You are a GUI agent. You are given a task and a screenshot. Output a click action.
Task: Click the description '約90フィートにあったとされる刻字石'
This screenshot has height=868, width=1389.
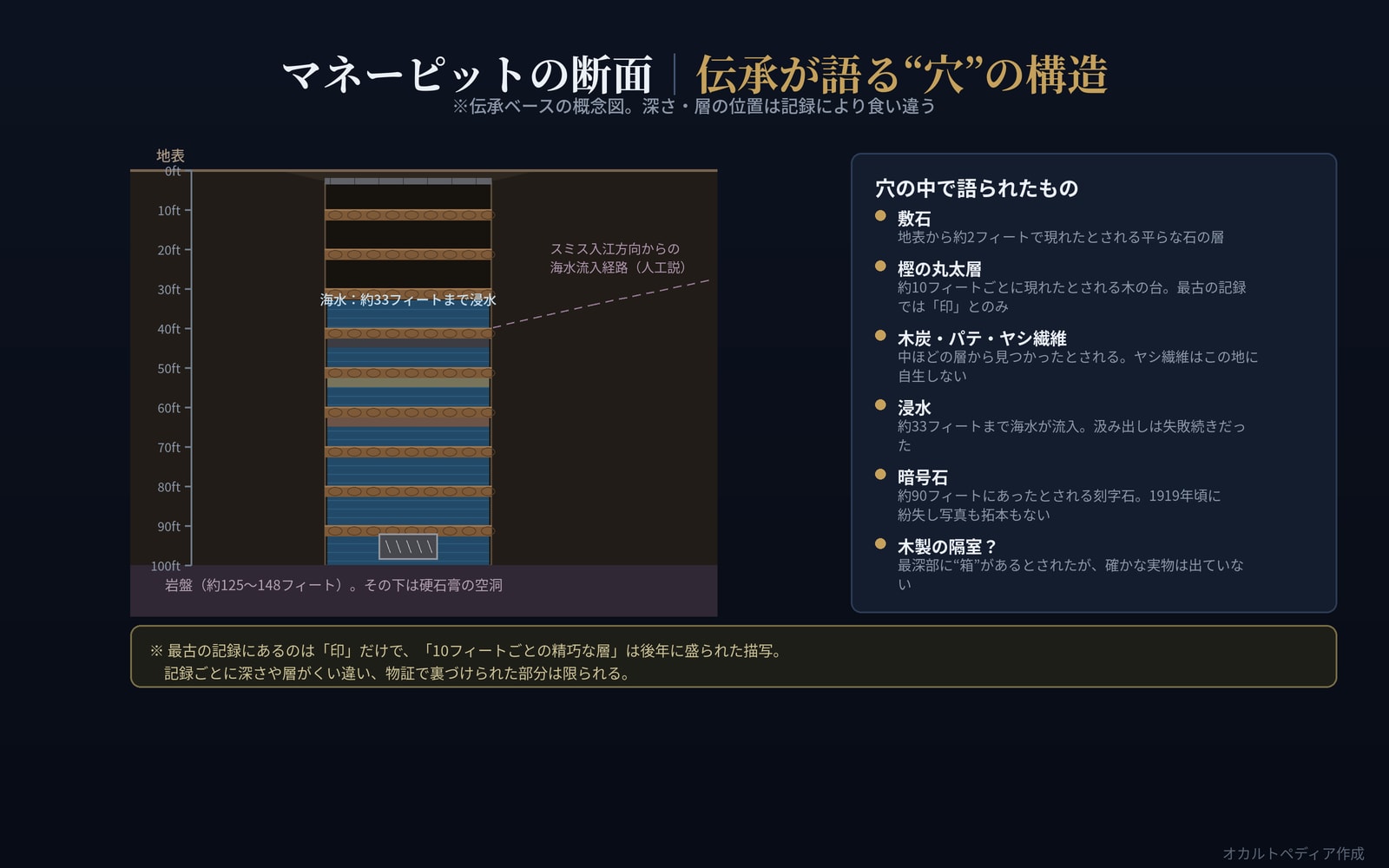pos(1059,505)
